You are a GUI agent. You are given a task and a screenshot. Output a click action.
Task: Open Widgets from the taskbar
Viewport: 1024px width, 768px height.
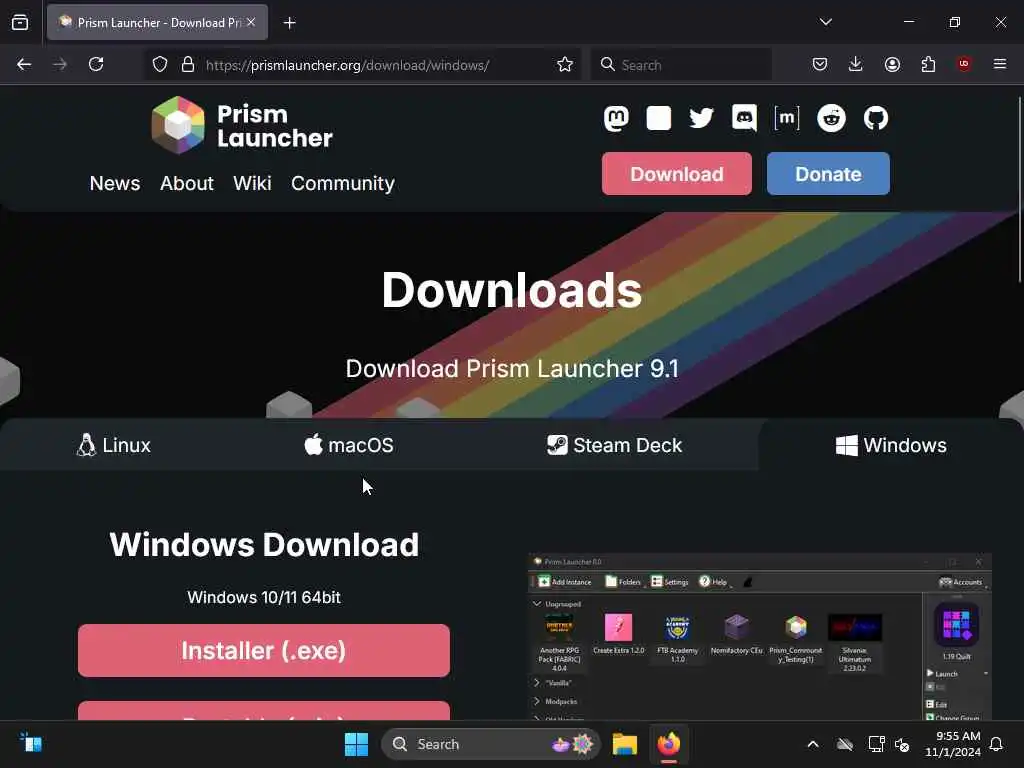[x=31, y=743]
